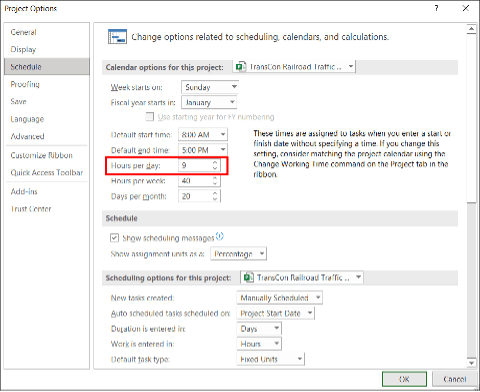Click project file icon in scheduling options dropdown
The image size is (480, 392).
[x=248, y=277]
